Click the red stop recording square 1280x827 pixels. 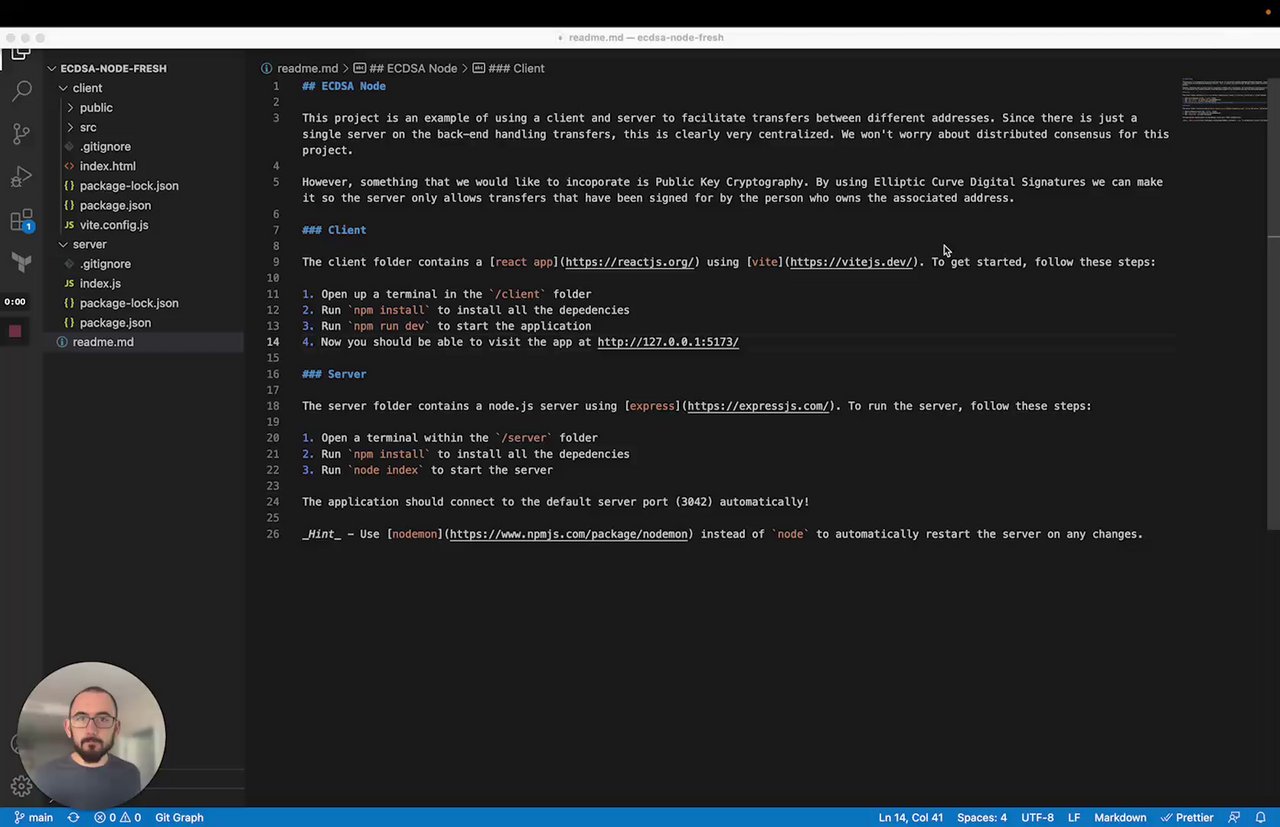coord(15,331)
